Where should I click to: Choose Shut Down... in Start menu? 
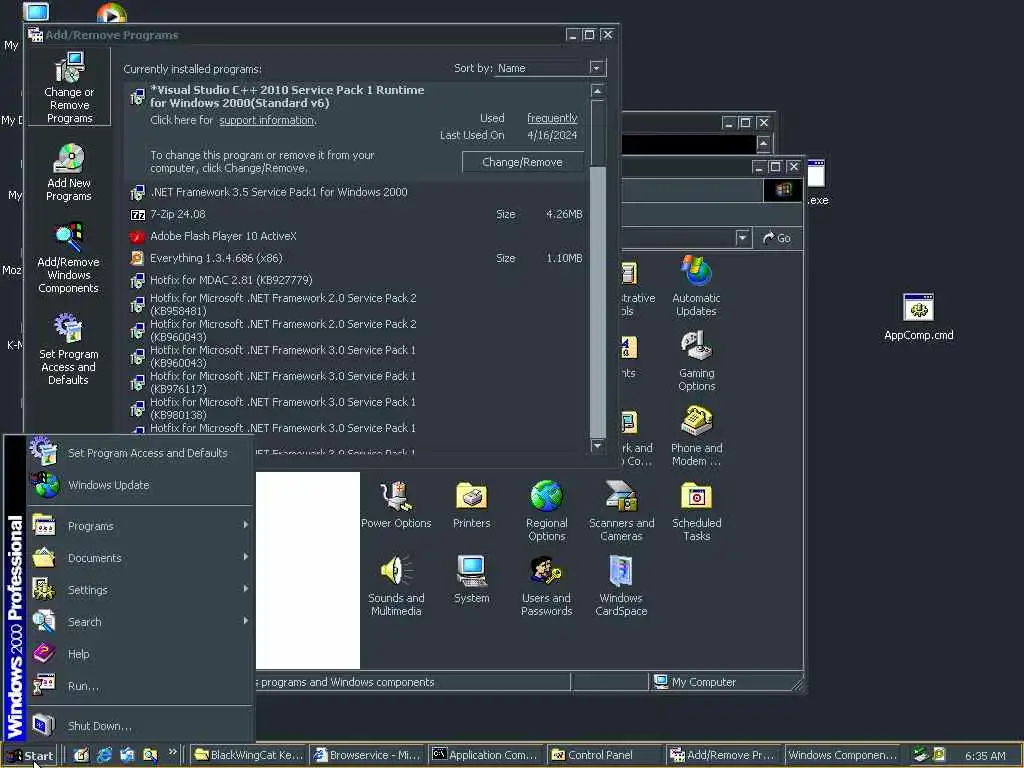[139, 726]
